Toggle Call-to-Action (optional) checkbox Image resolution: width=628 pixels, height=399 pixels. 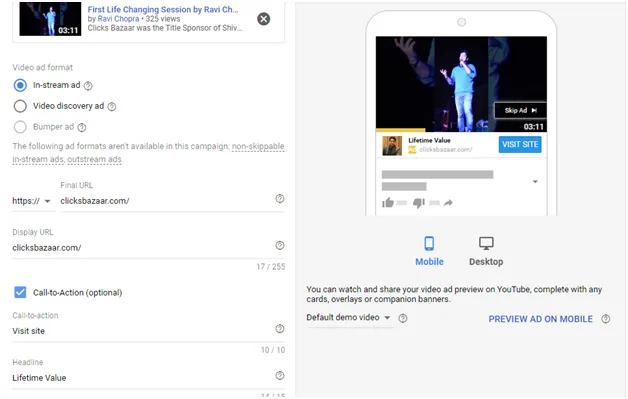20,292
